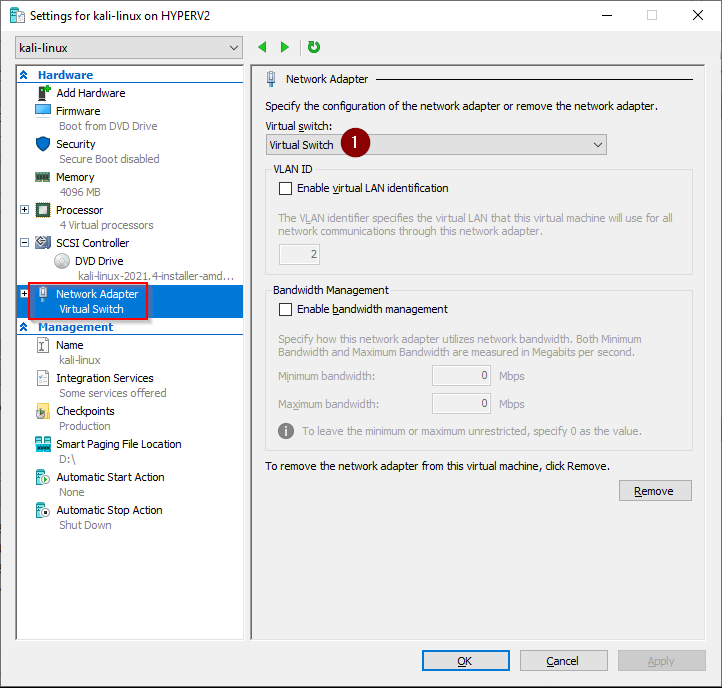Enable virtual LAN identification checkbox
The image size is (722, 688).
(286, 188)
